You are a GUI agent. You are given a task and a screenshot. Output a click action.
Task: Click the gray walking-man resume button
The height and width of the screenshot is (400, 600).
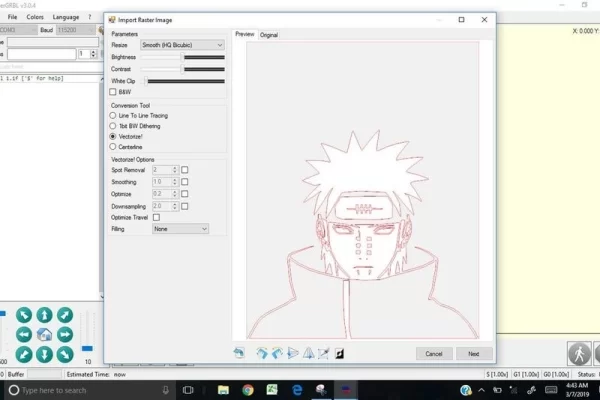pos(579,353)
